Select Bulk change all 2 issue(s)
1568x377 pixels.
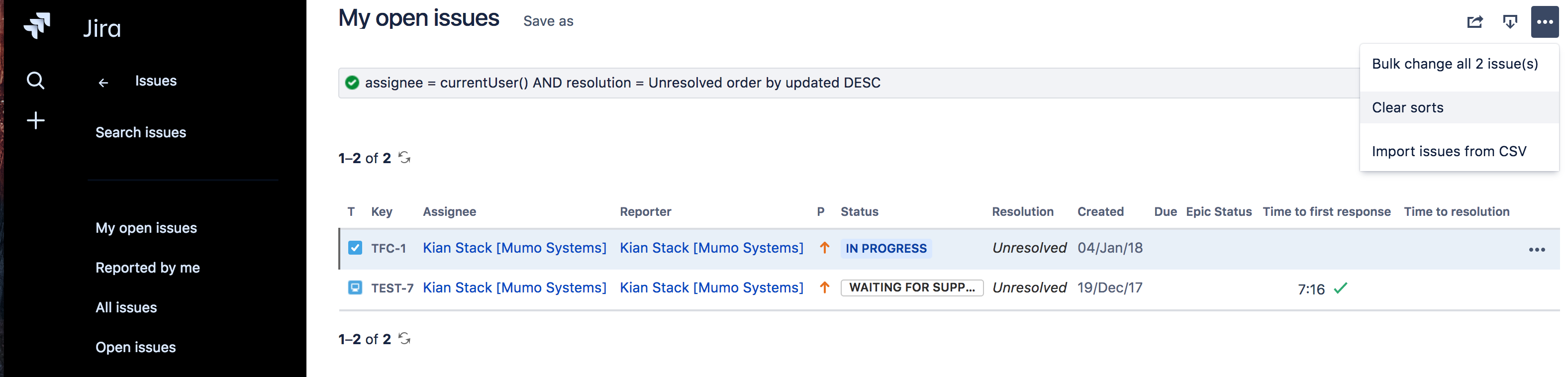pos(1454,63)
